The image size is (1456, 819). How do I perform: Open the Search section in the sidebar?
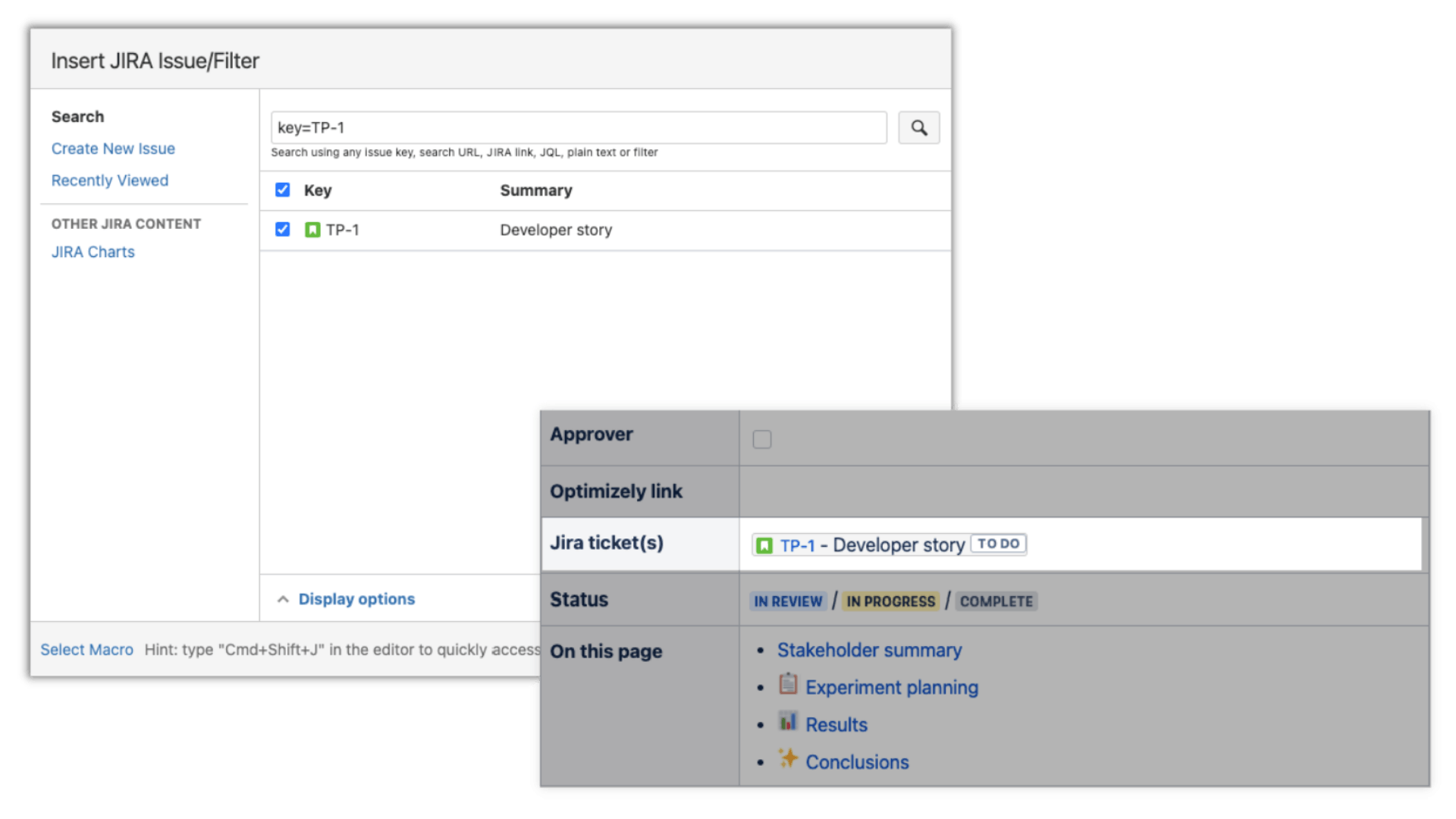(x=77, y=117)
